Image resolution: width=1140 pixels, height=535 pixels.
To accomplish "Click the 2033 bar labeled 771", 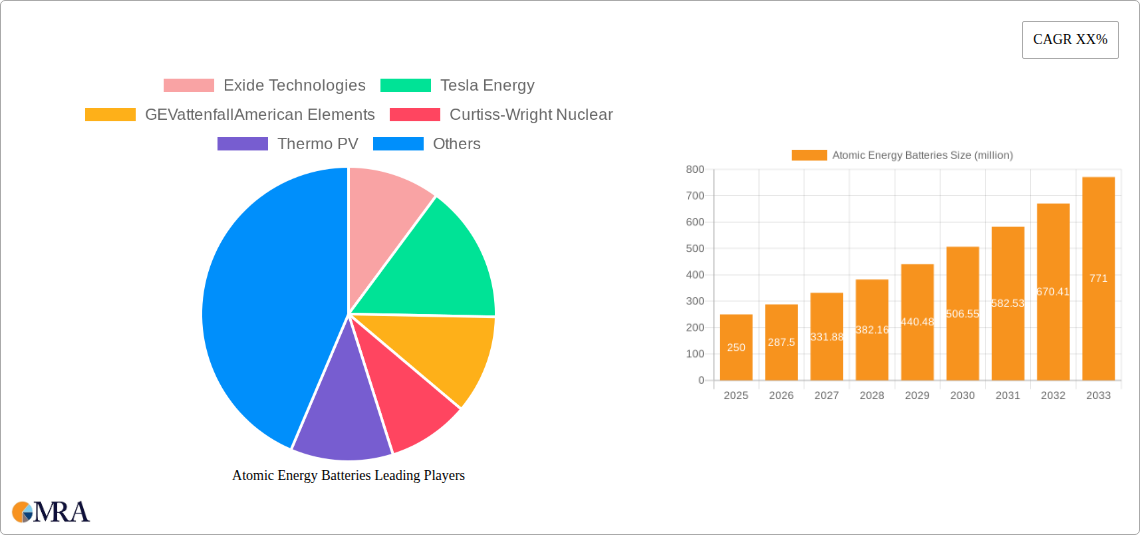I will pos(1099,278).
